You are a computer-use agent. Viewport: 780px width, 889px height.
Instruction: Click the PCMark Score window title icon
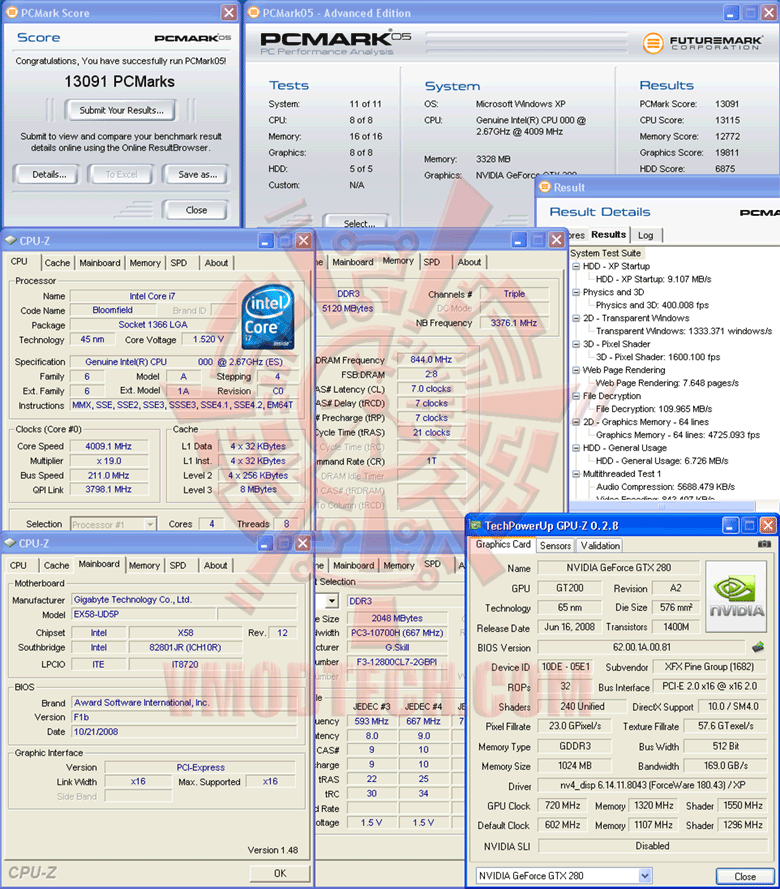click(x=11, y=12)
